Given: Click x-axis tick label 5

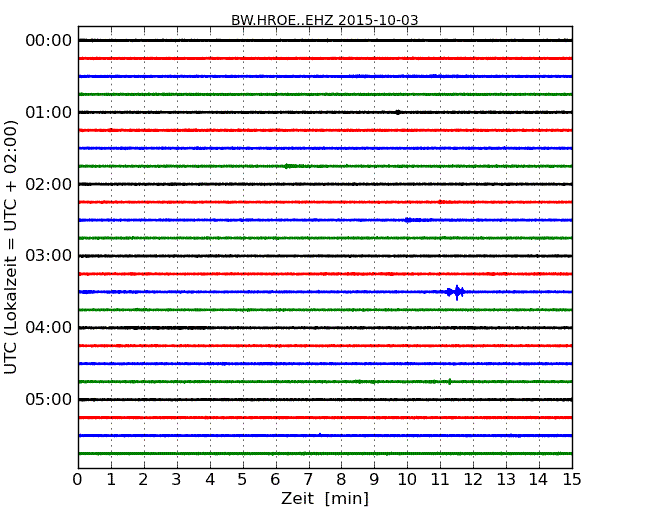Looking at the screenshot, I should coord(243,480).
